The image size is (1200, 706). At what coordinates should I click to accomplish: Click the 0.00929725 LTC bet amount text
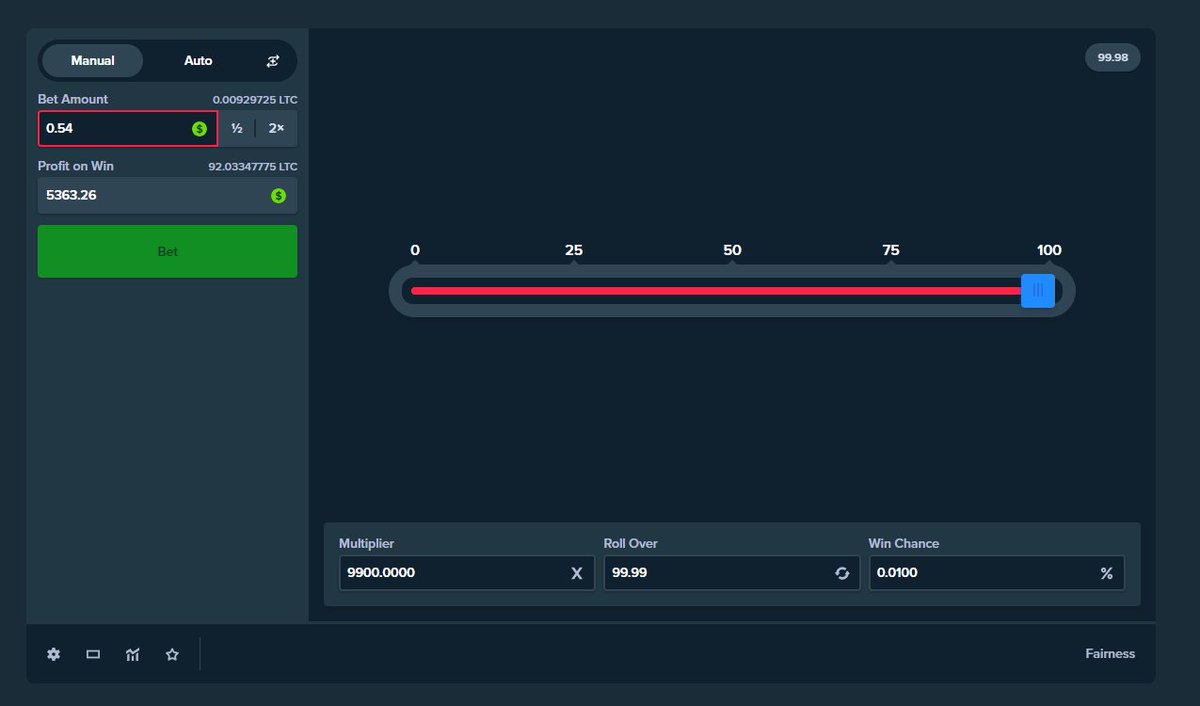point(255,100)
